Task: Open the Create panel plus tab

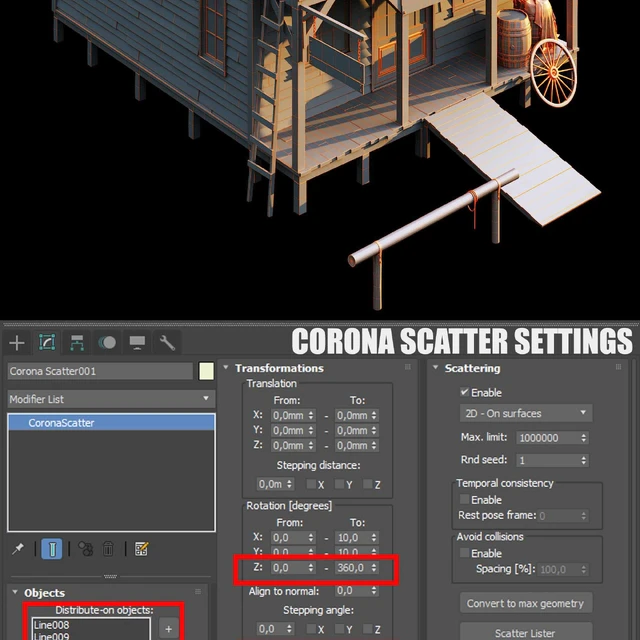Action: tap(17, 343)
